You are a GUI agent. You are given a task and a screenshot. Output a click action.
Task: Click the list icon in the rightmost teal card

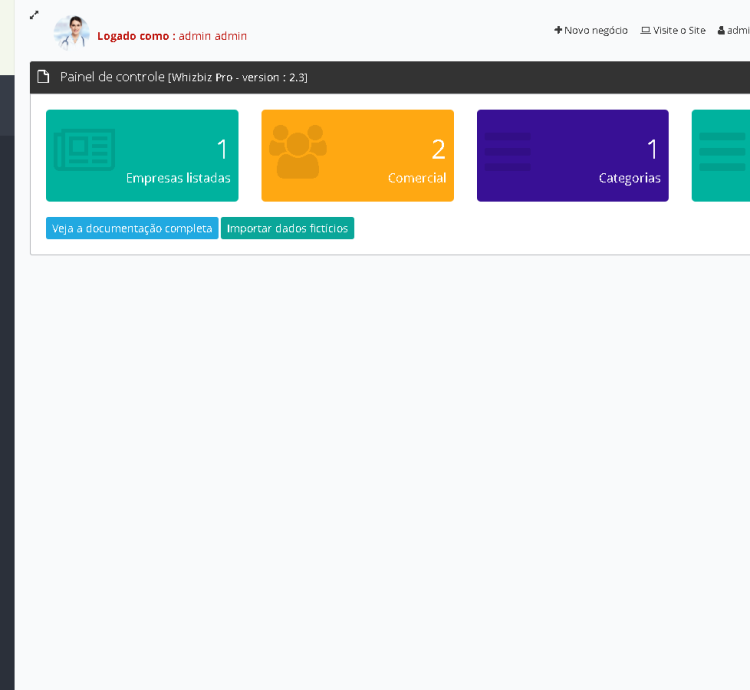click(x=722, y=152)
